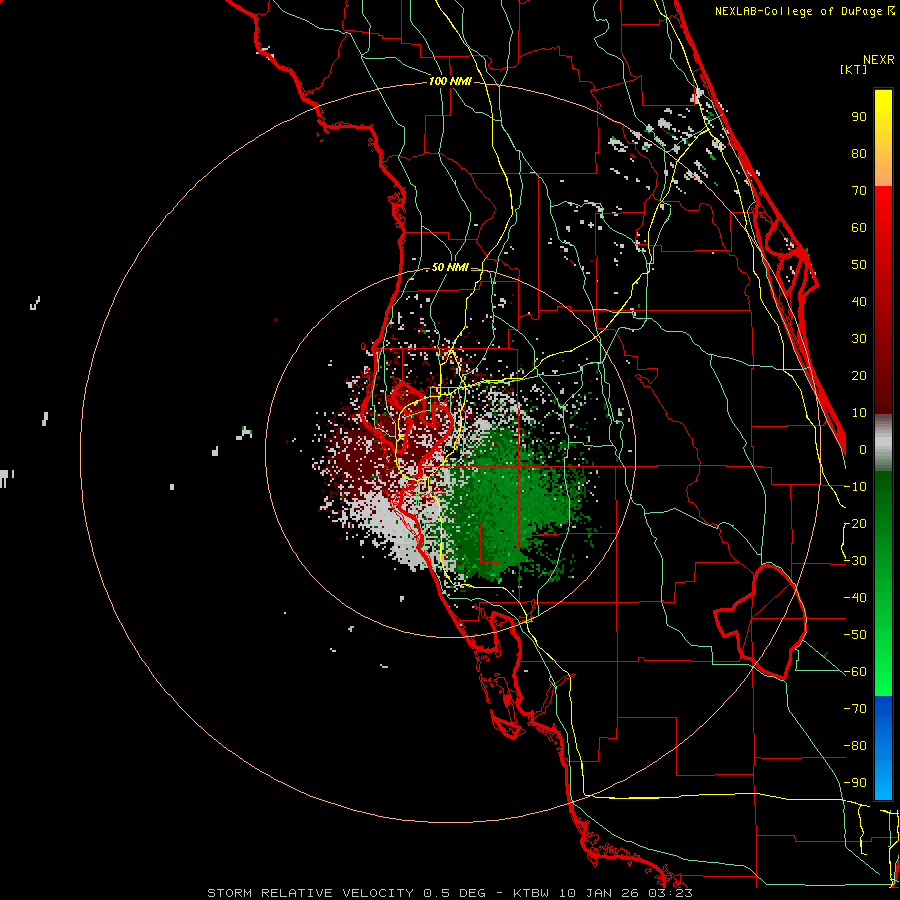Image resolution: width=900 pixels, height=900 pixels.
Task: Click the positive 30 knot scale label
Action: pos(859,339)
